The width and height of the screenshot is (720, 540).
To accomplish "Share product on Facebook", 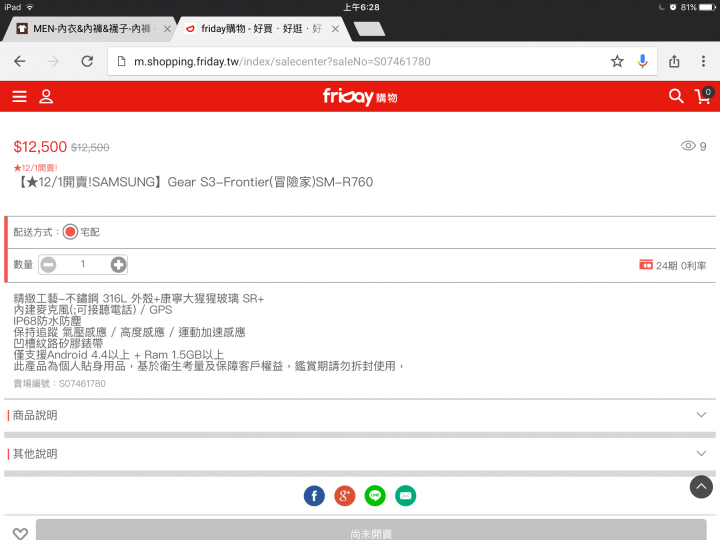I will pos(314,495).
